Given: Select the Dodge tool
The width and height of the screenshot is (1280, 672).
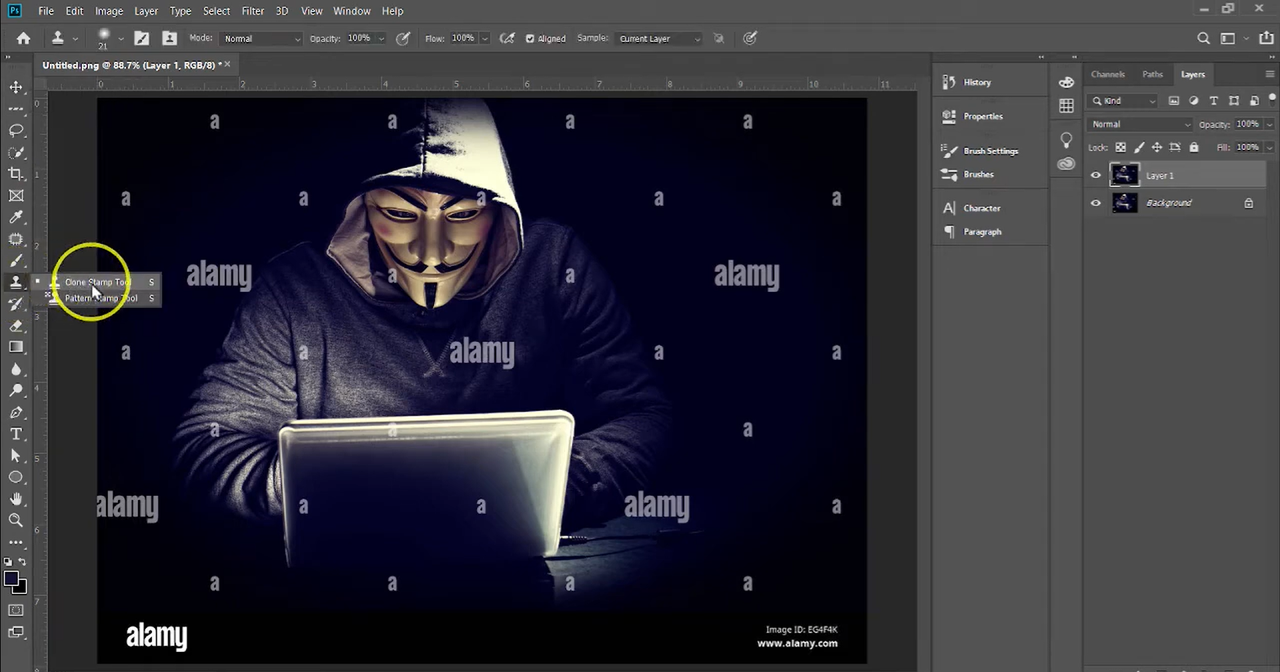Looking at the screenshot, I should 16,391.
